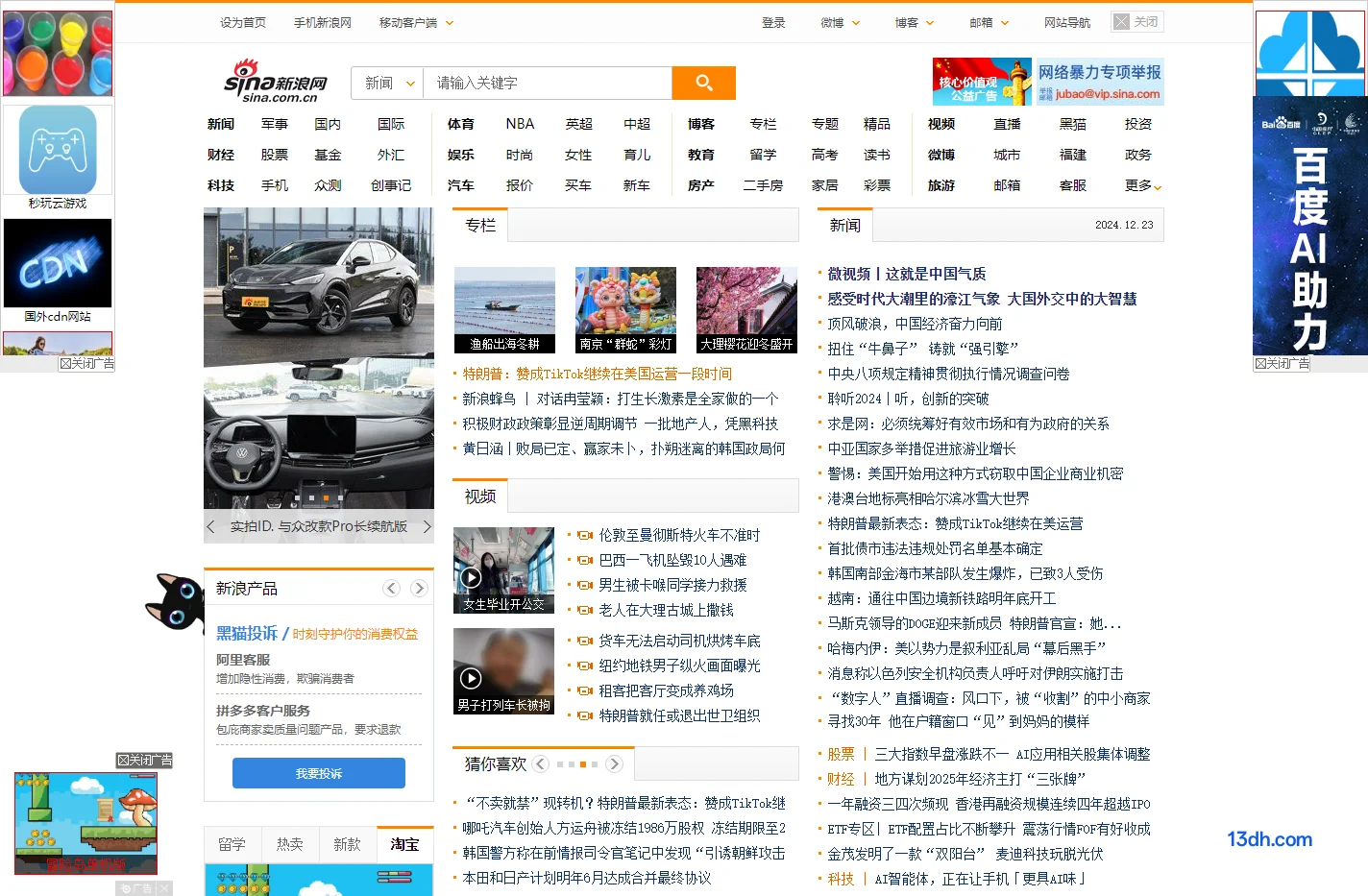
Task: Open video icon next to 纽约地铁男子纵火画面曝光
Action: click(584, 666)
